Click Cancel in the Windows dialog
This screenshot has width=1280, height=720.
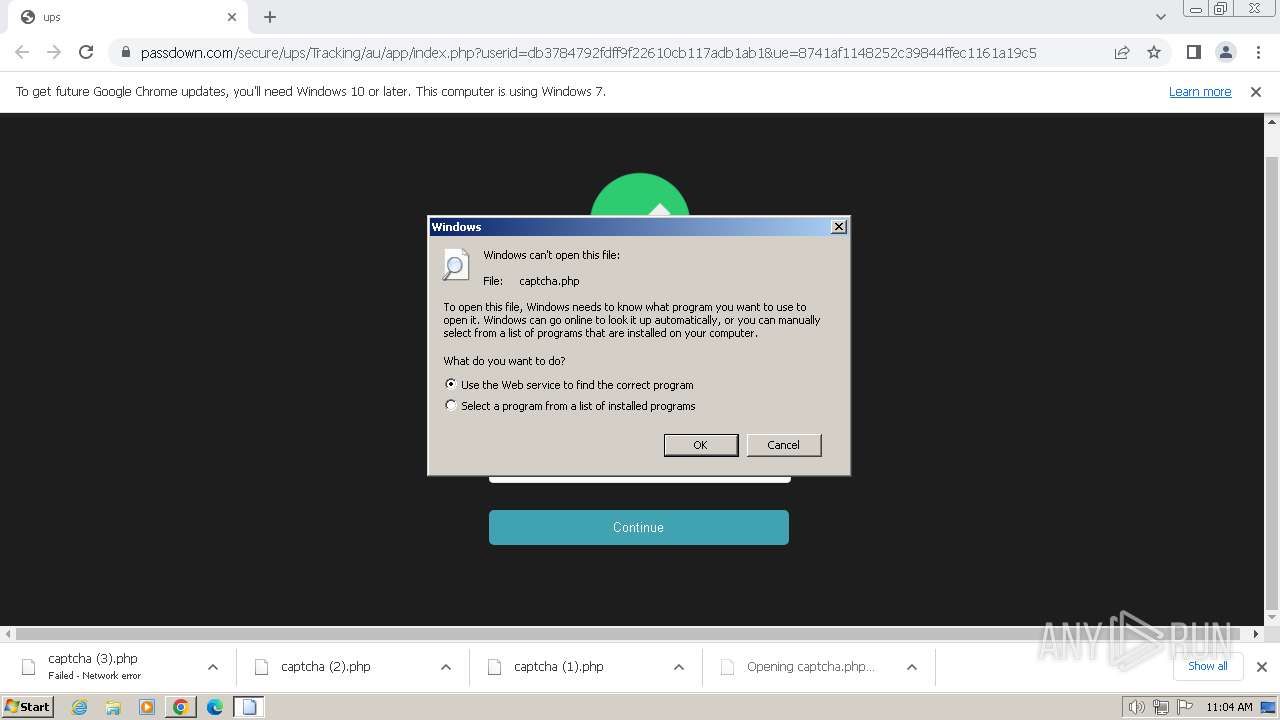783,445
